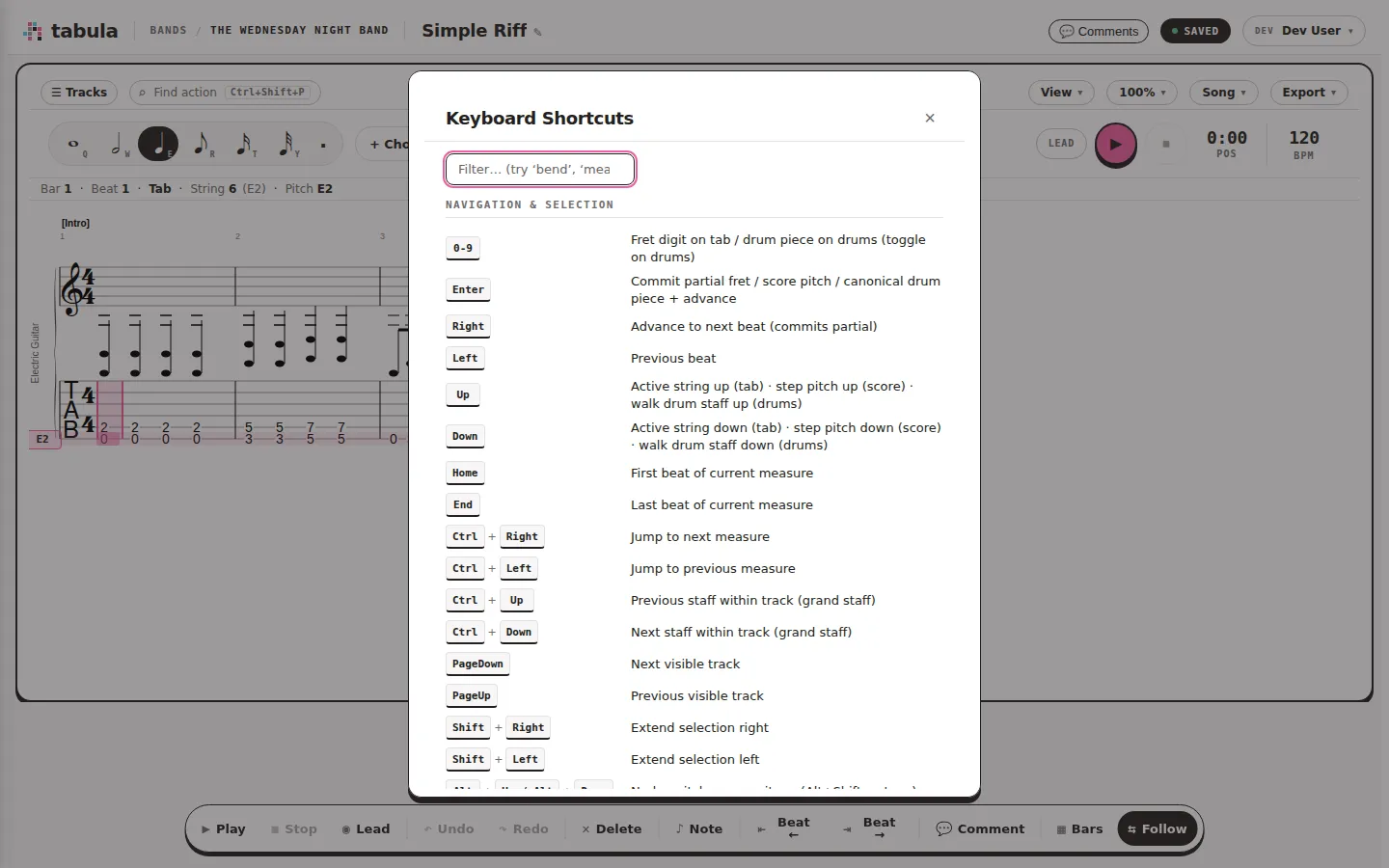Click the + Chord button
The image size is (1389, 868).
385,145
